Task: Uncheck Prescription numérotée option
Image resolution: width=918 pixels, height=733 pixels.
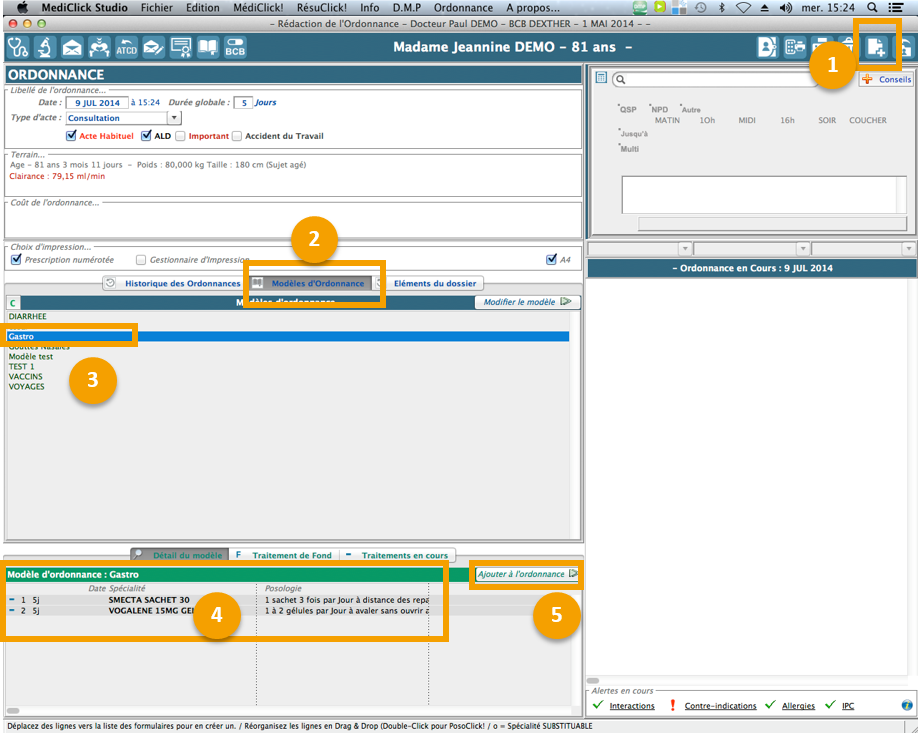Action: point(16,260)
